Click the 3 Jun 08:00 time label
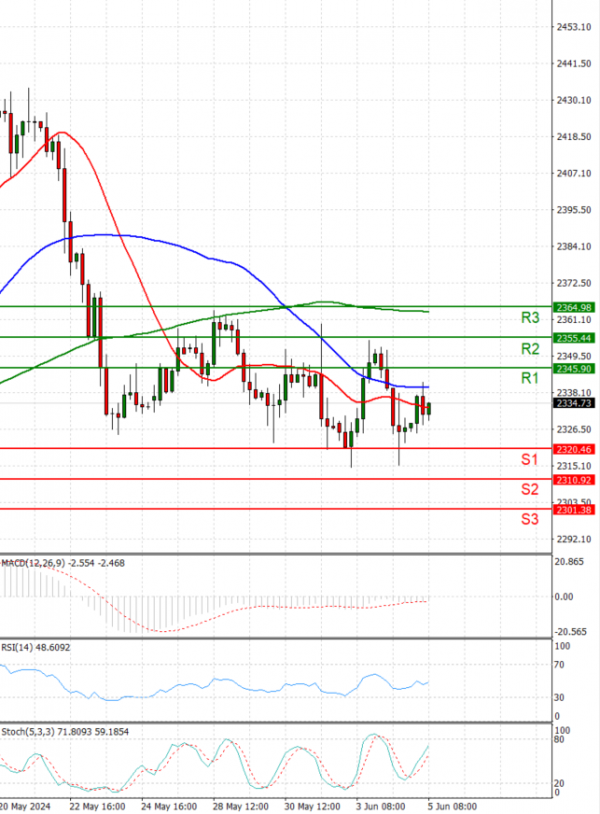Image resolution: width=600 pixels, height=814 pixels. [x=380, y=806]
